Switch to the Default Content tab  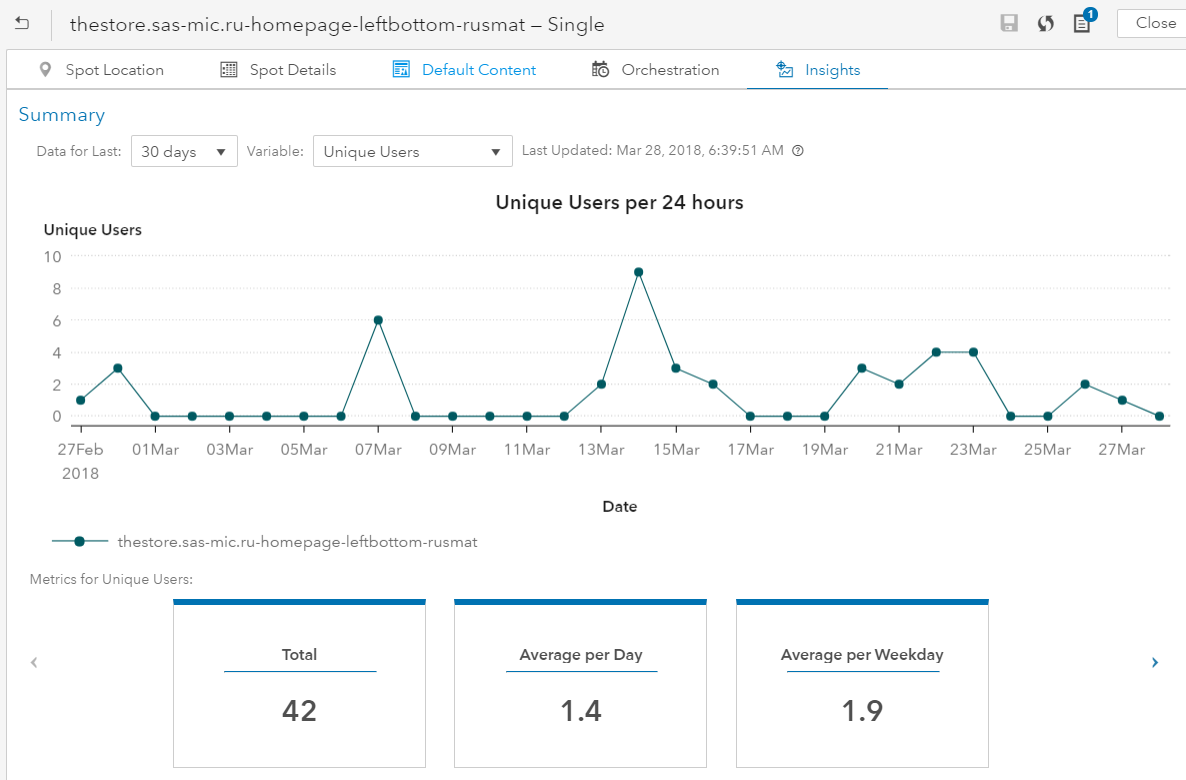(464, 70)
